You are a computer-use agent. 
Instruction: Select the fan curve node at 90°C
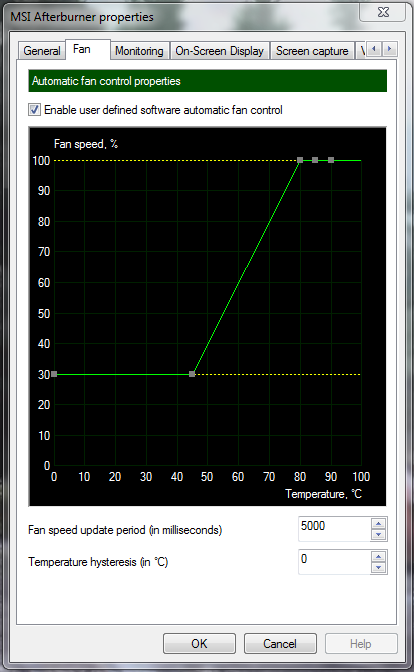(x=331, y=160)
